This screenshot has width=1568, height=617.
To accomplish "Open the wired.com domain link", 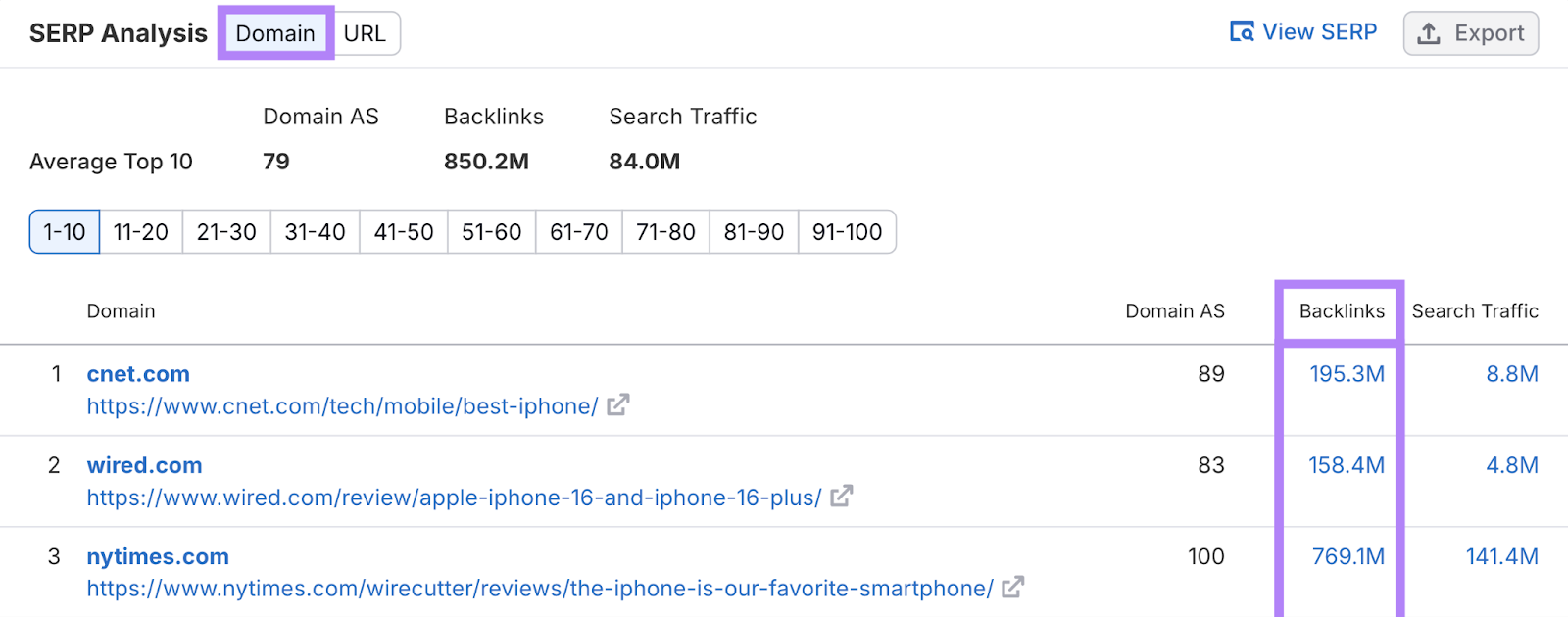I will [x=144, y=464].
